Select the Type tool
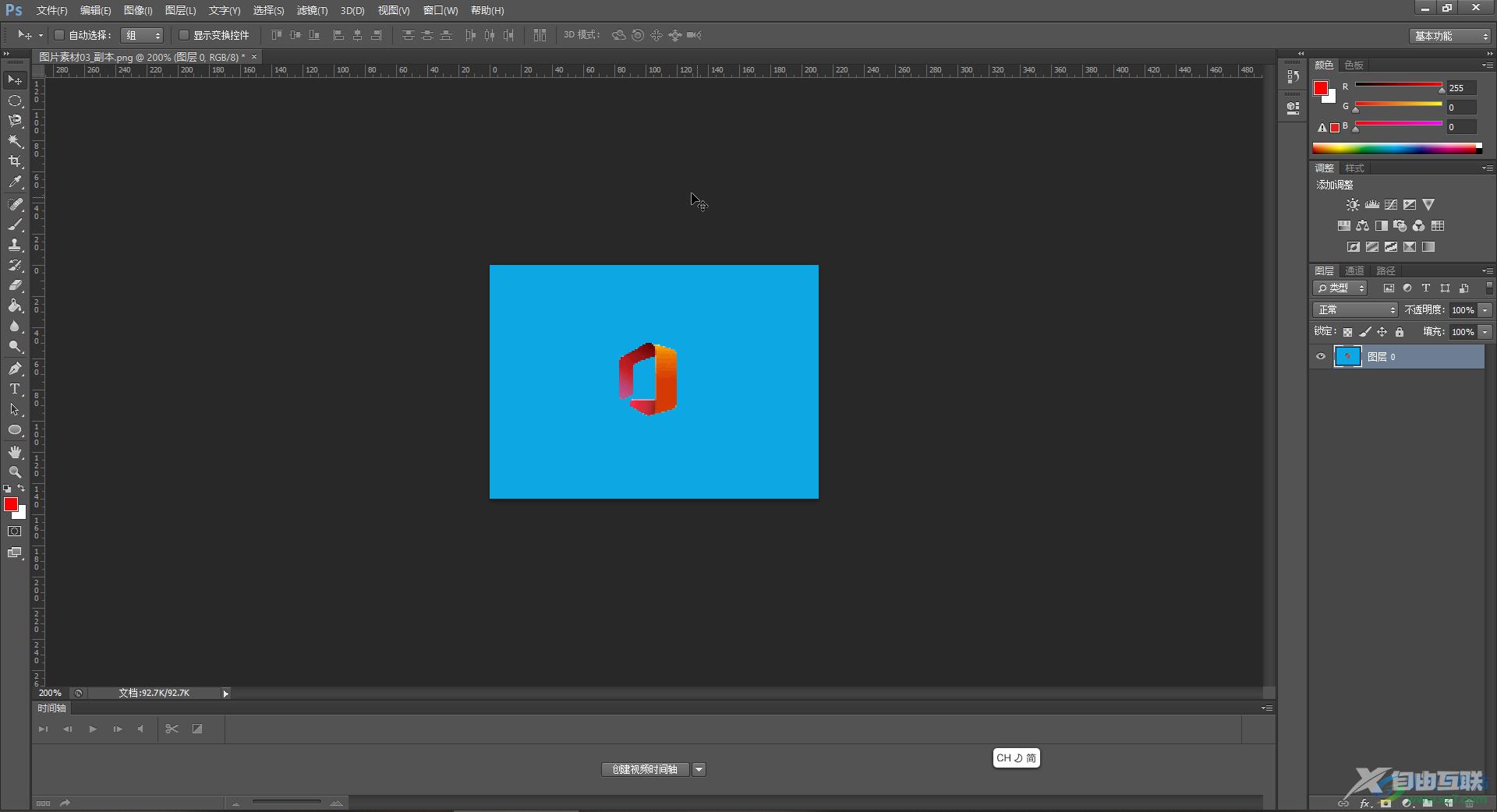1497x812 pixels. coord(15,389)
